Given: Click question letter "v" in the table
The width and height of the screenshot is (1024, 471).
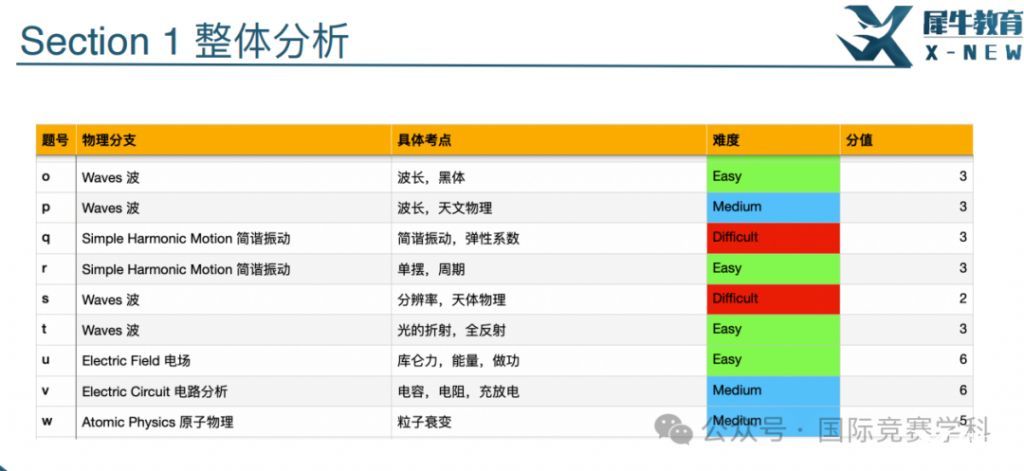Looking at the screenshot, I should click(45, 391).
